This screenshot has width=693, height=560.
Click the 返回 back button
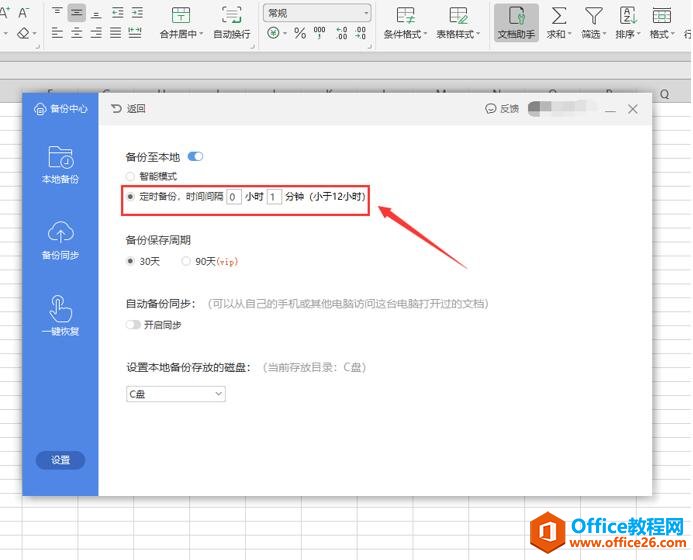[x=129, y=108]
